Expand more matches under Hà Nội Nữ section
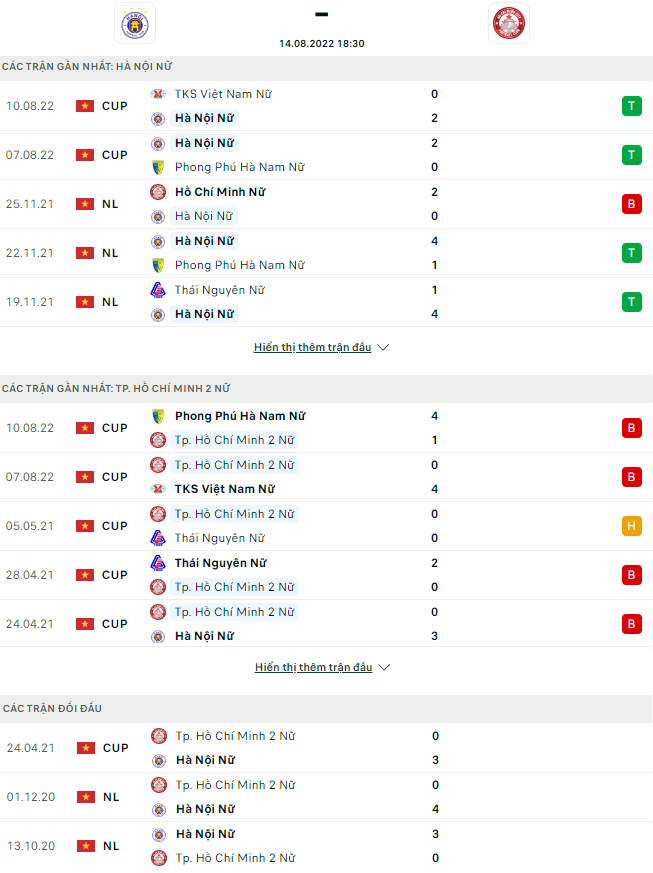Viewport: 653px width, 873px height. click(312, 347)
